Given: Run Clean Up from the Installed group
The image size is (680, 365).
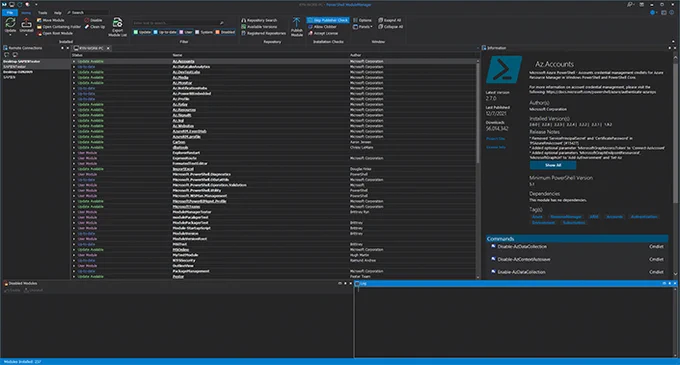Looking at the screenshot, I should (x=95, y=27).
